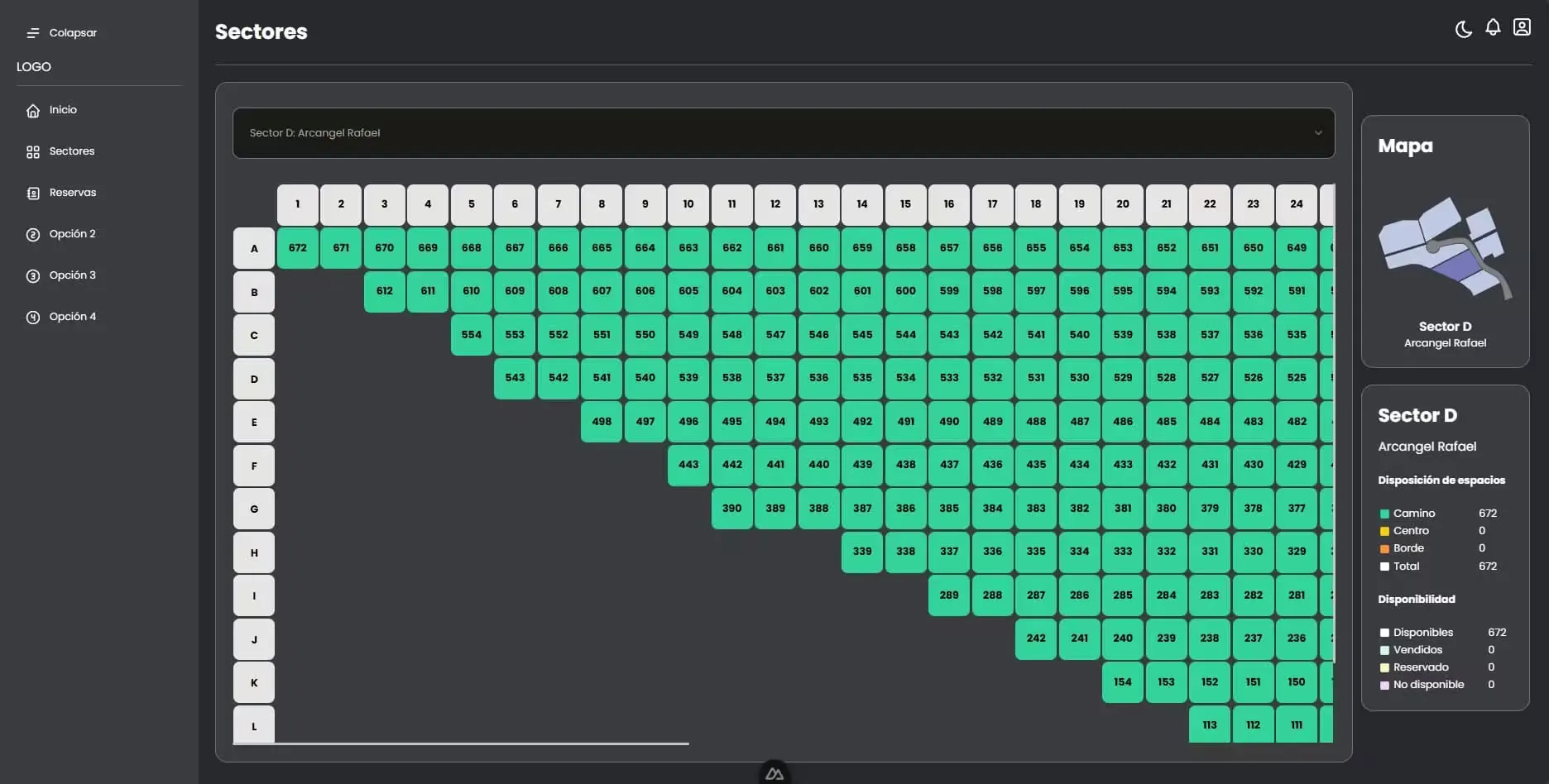Click the hamburger icon next to Colapsar
The height and width of the screenshot is (784, 1549).
(x=33, y=32)
